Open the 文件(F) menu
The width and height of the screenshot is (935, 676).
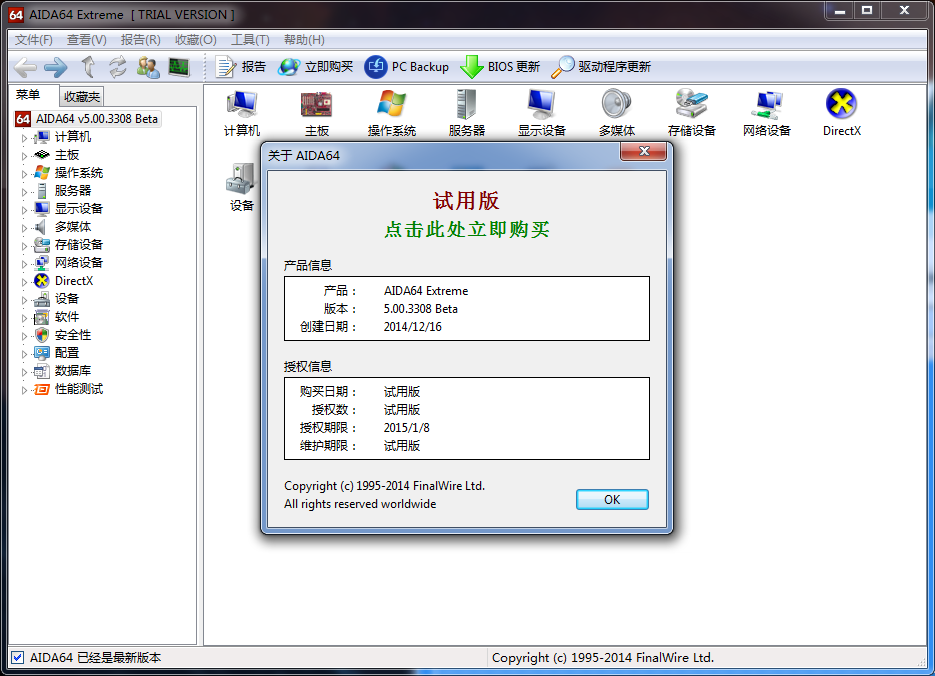(x=34, y=40)
